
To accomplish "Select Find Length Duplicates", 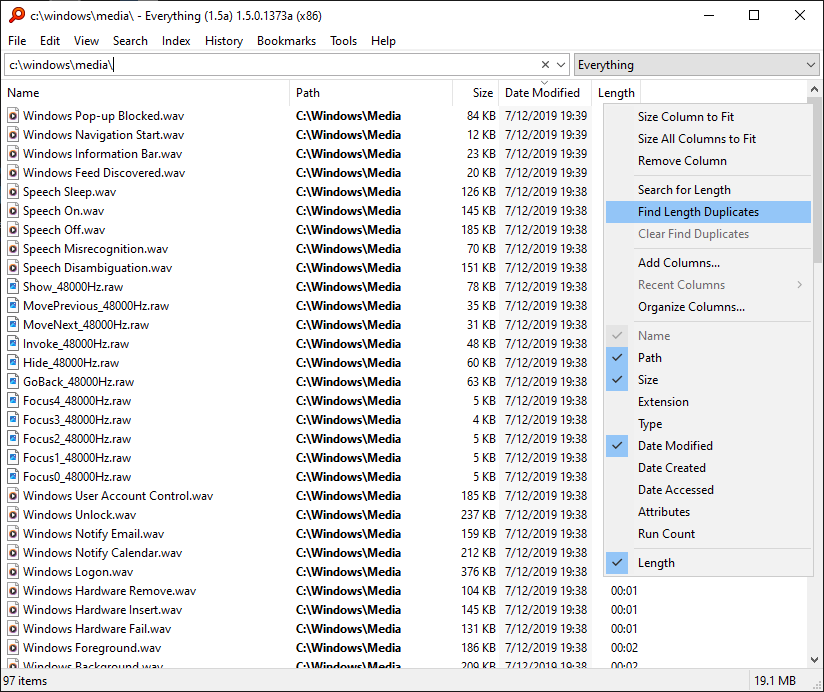I will tap(708, 212).
